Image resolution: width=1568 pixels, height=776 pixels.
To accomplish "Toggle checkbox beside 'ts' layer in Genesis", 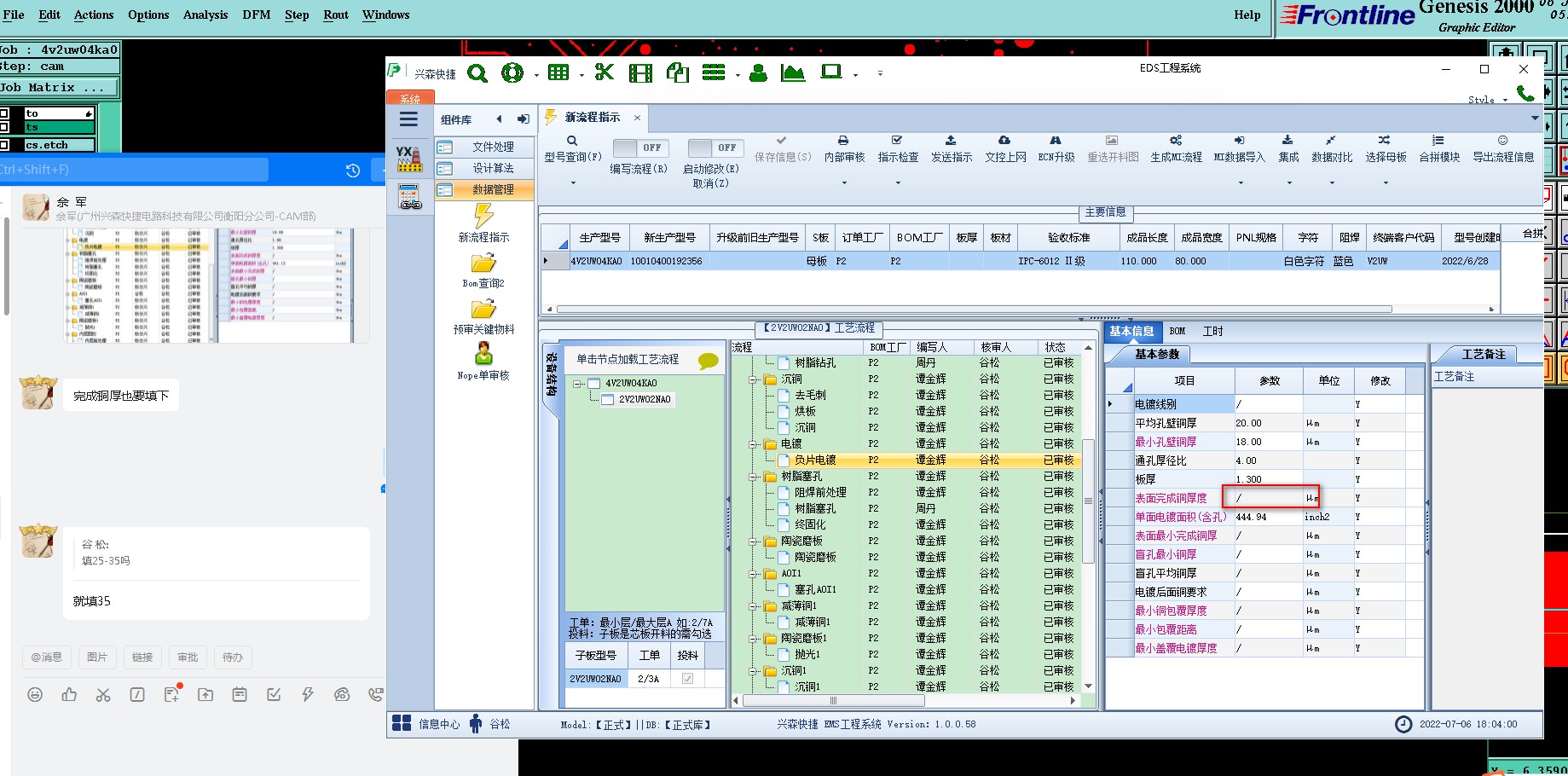I will click(4, 127).
